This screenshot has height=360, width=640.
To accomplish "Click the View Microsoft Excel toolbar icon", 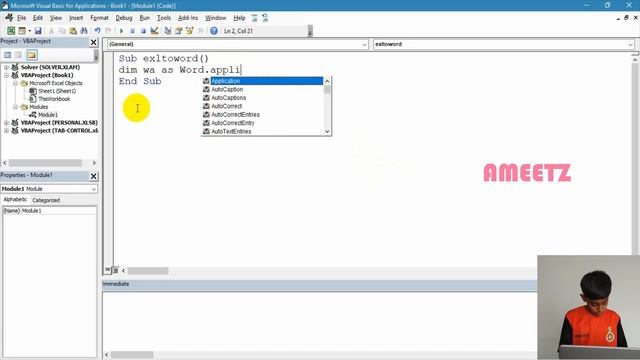I will (11, 31).
